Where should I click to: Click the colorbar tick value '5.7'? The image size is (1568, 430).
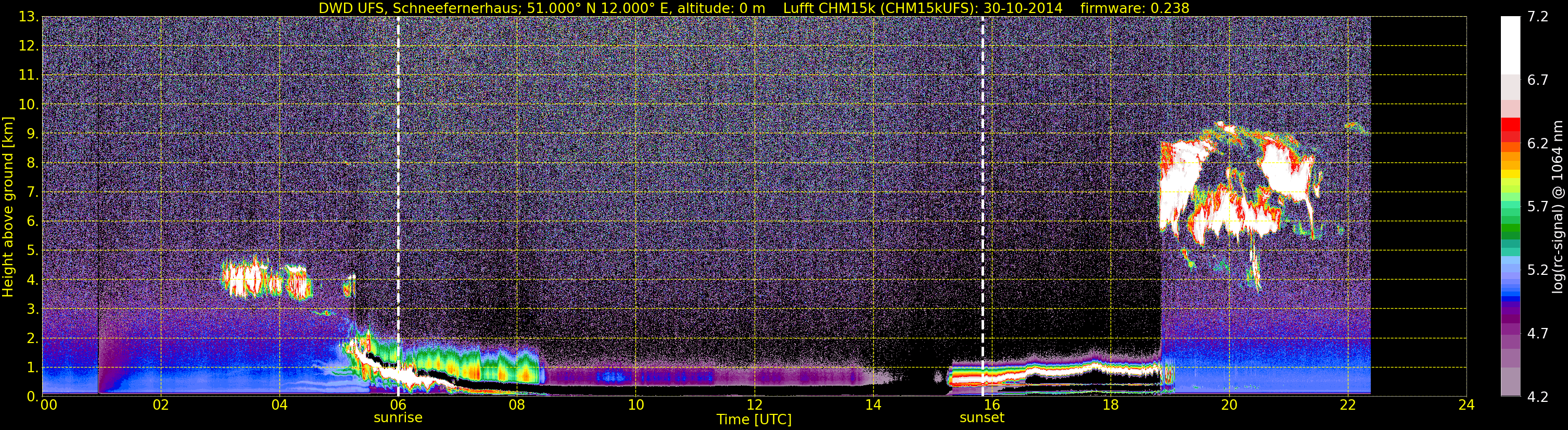[1538, 207]
